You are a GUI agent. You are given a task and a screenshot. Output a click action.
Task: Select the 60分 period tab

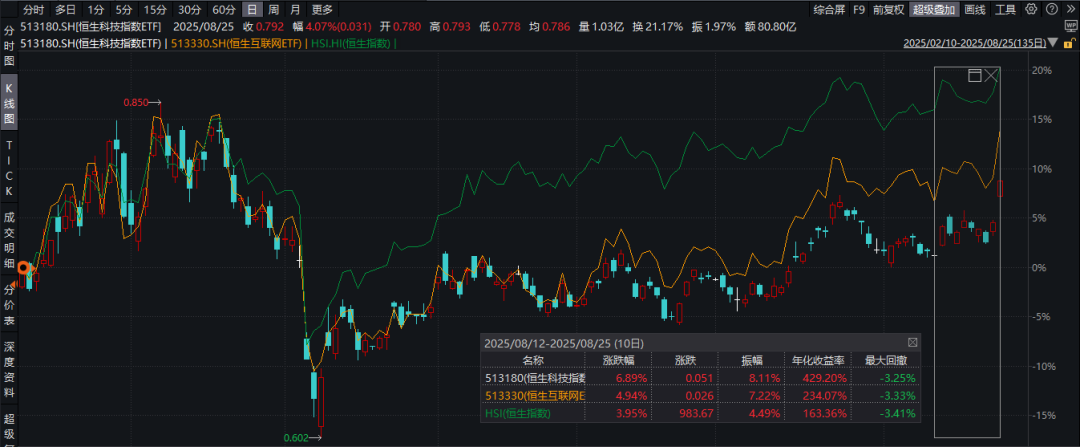coord(223,10)
